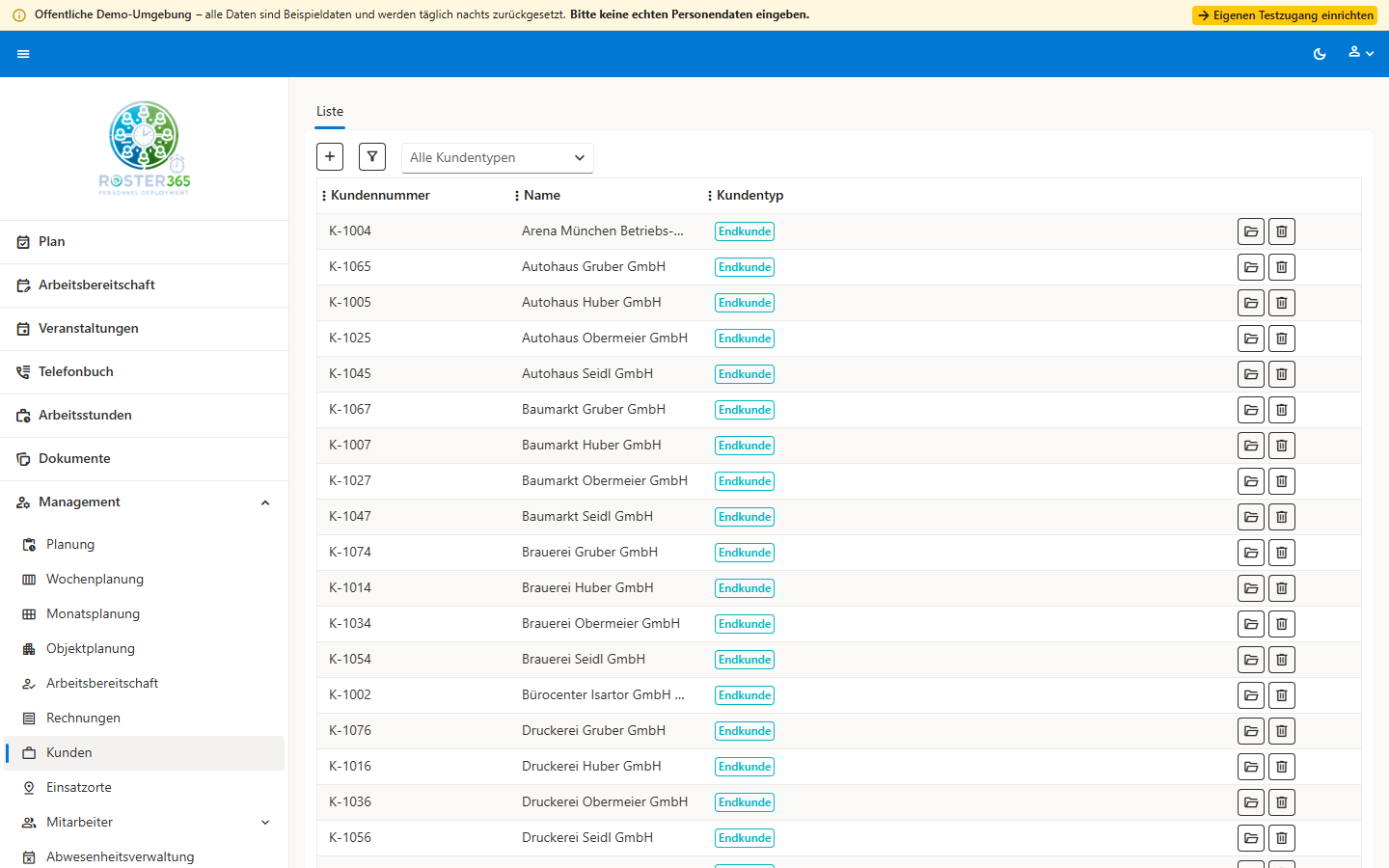This screenshot has width=1389, height=868.
Task: Open Wochenplanung under Management
Action: coord(144,580)
